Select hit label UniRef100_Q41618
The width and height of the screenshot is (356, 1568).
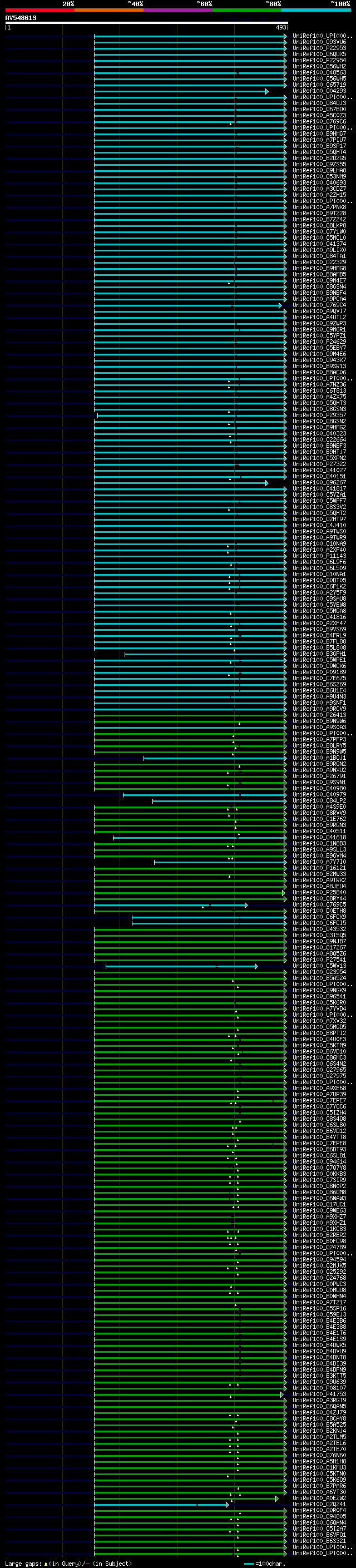(319, 838)
